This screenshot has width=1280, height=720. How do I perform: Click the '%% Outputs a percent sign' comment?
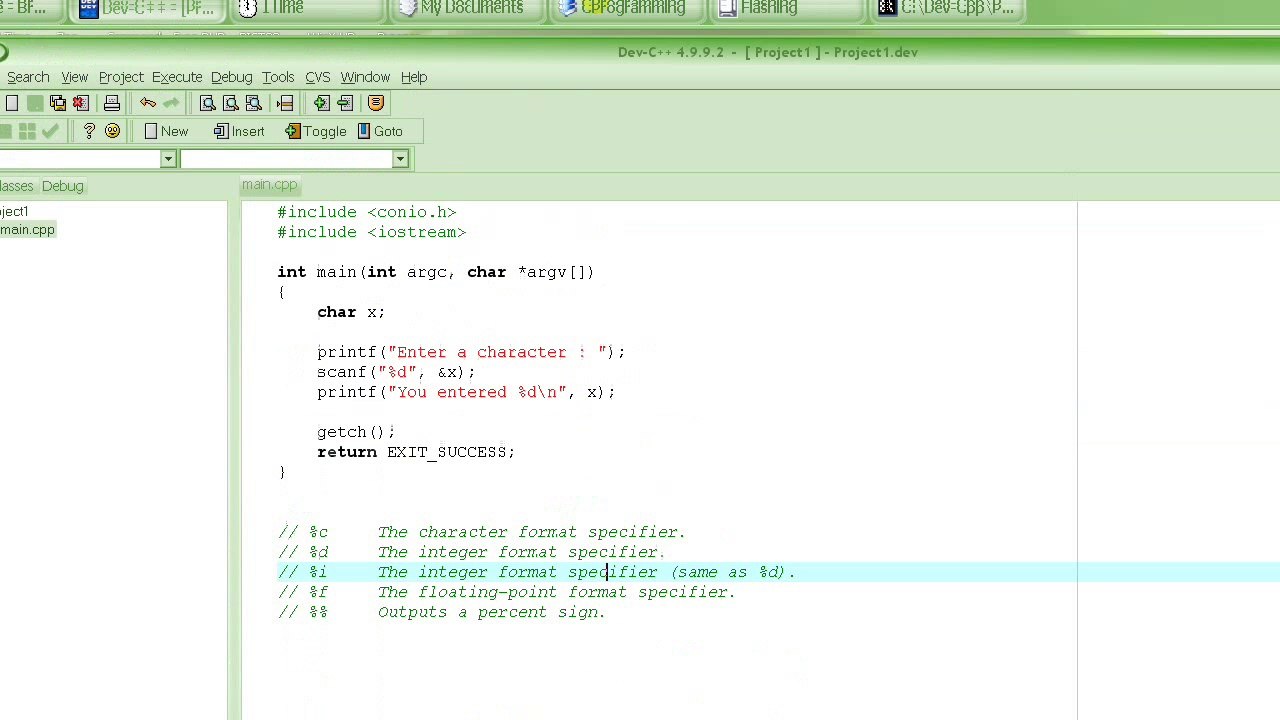click(442, 612)
